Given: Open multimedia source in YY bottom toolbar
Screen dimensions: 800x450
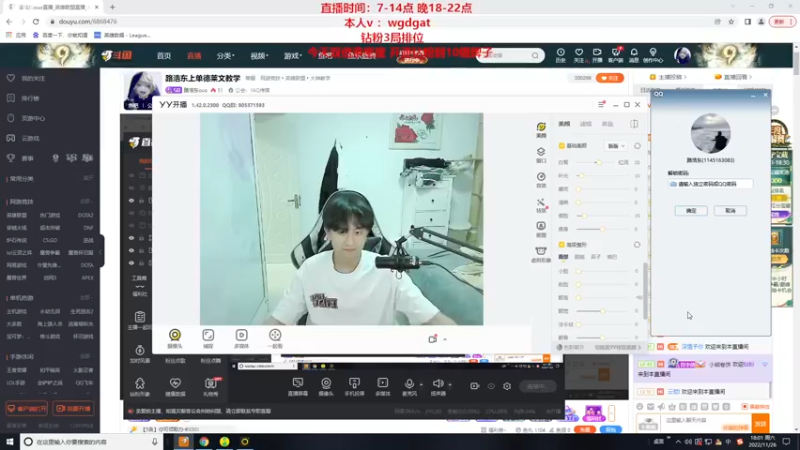Looking at the screenshot, I should pyautogui.click(x=241, y=335).
